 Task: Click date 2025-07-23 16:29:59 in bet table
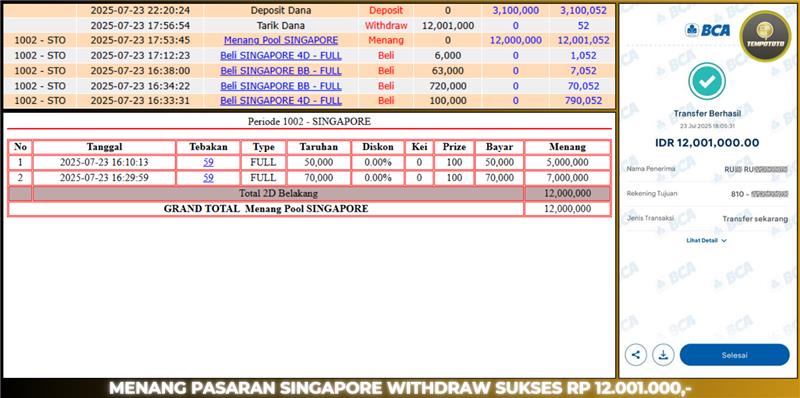(104, 178)
